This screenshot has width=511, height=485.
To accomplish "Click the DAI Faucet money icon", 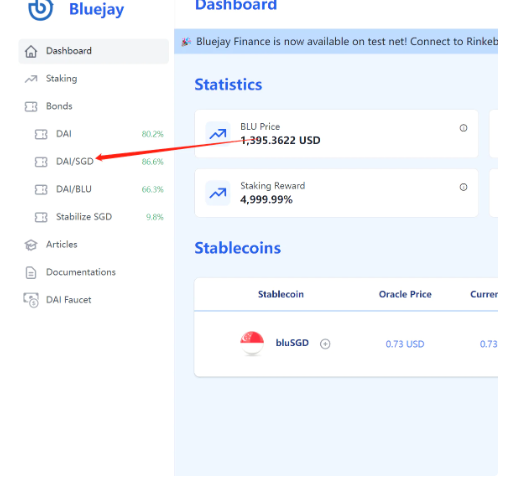I will [31, 300].
